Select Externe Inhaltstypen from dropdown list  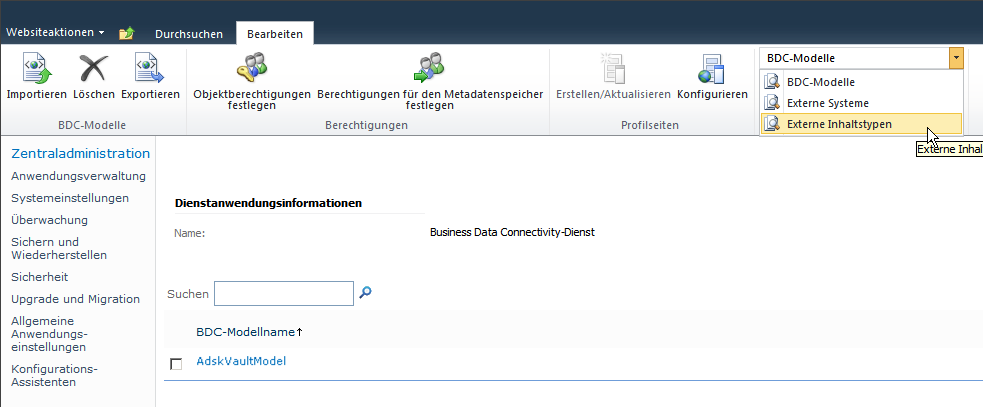(839, 124)
